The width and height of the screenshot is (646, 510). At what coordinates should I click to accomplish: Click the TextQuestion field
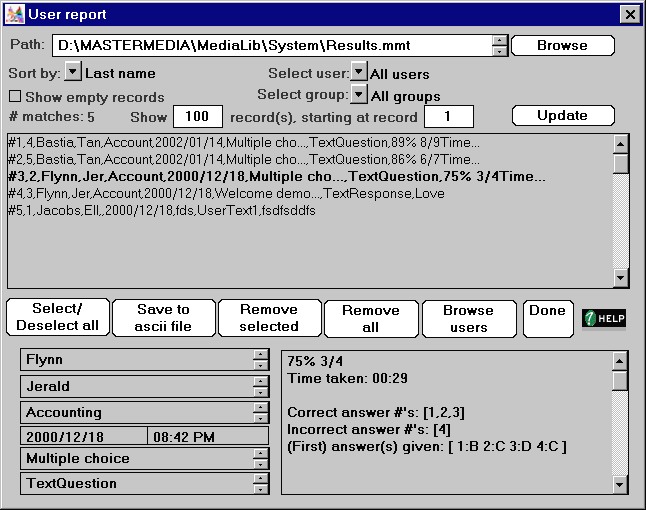coord(138,483)
